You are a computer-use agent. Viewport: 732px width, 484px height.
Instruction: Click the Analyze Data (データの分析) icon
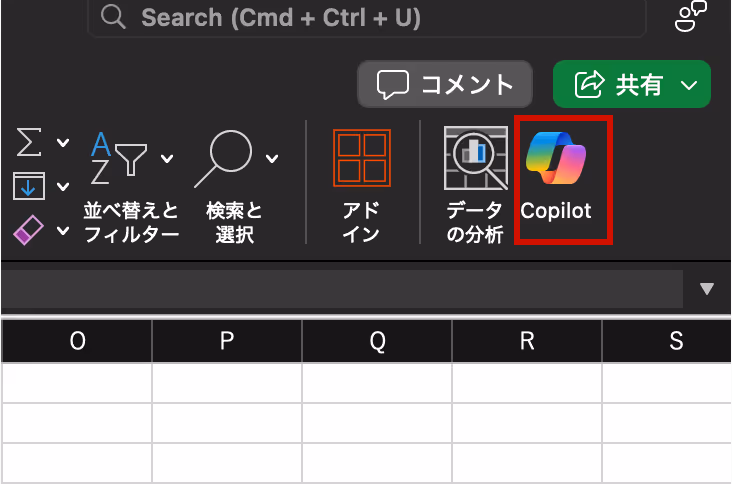click(x=476, y=158)
